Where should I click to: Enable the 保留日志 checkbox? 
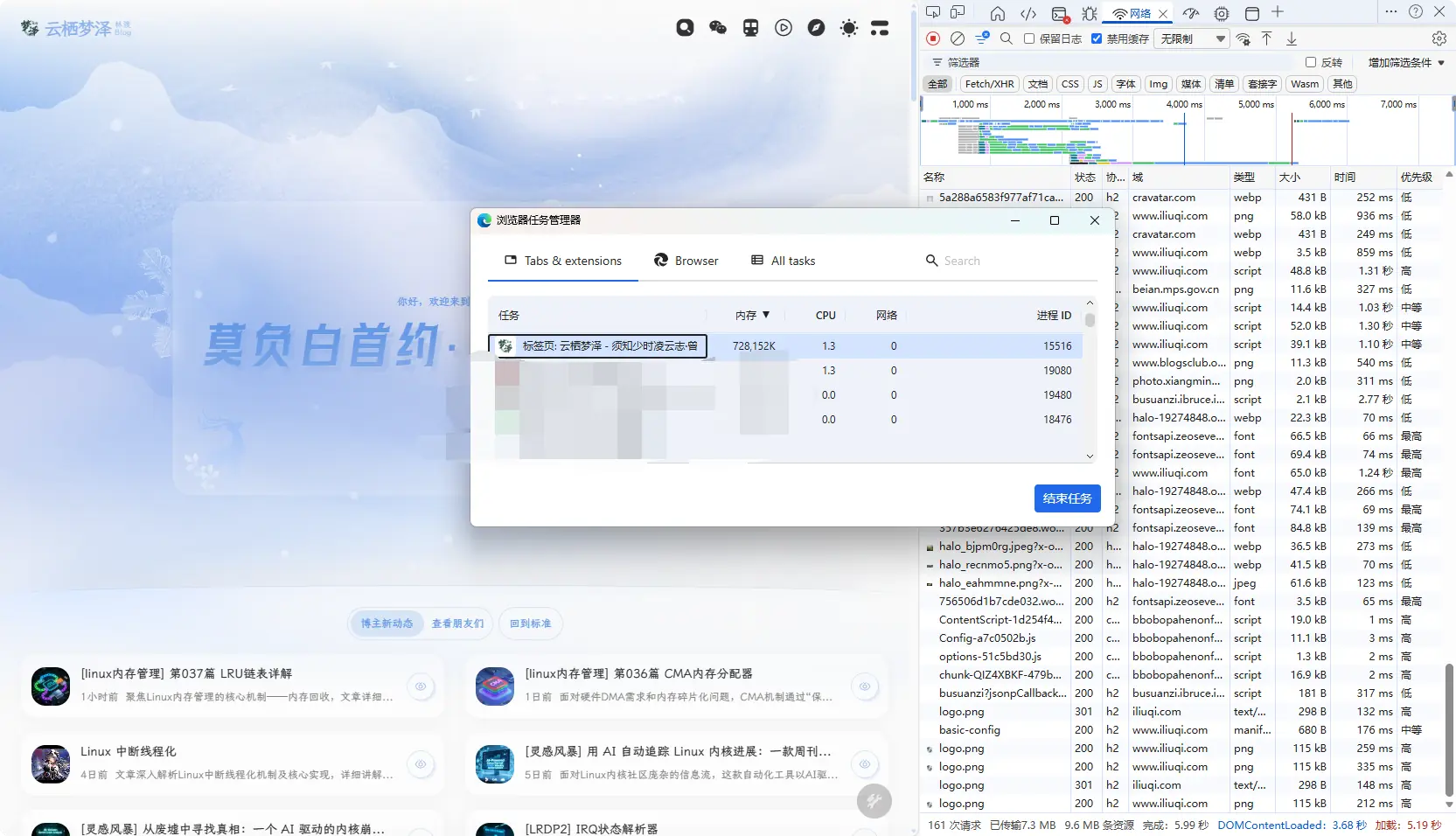(1029, 38)
